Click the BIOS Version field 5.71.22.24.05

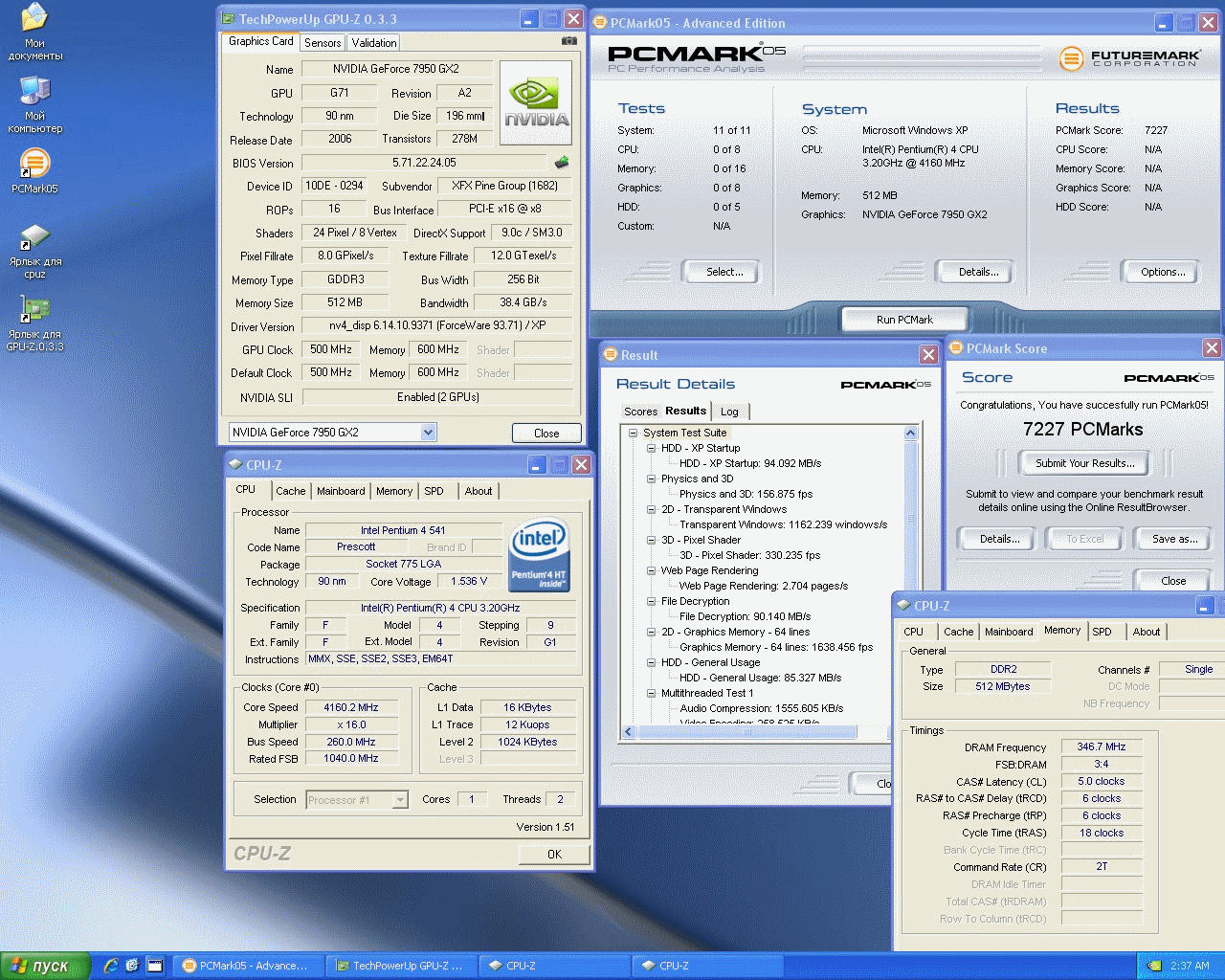point(426,163)
